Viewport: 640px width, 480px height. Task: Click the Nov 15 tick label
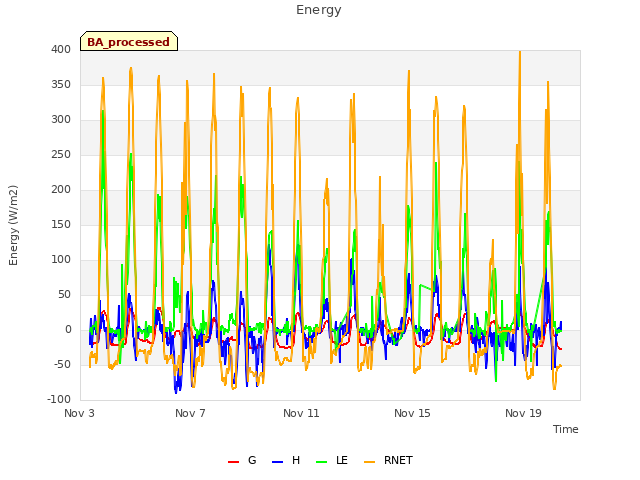click(x=412, y=413)
